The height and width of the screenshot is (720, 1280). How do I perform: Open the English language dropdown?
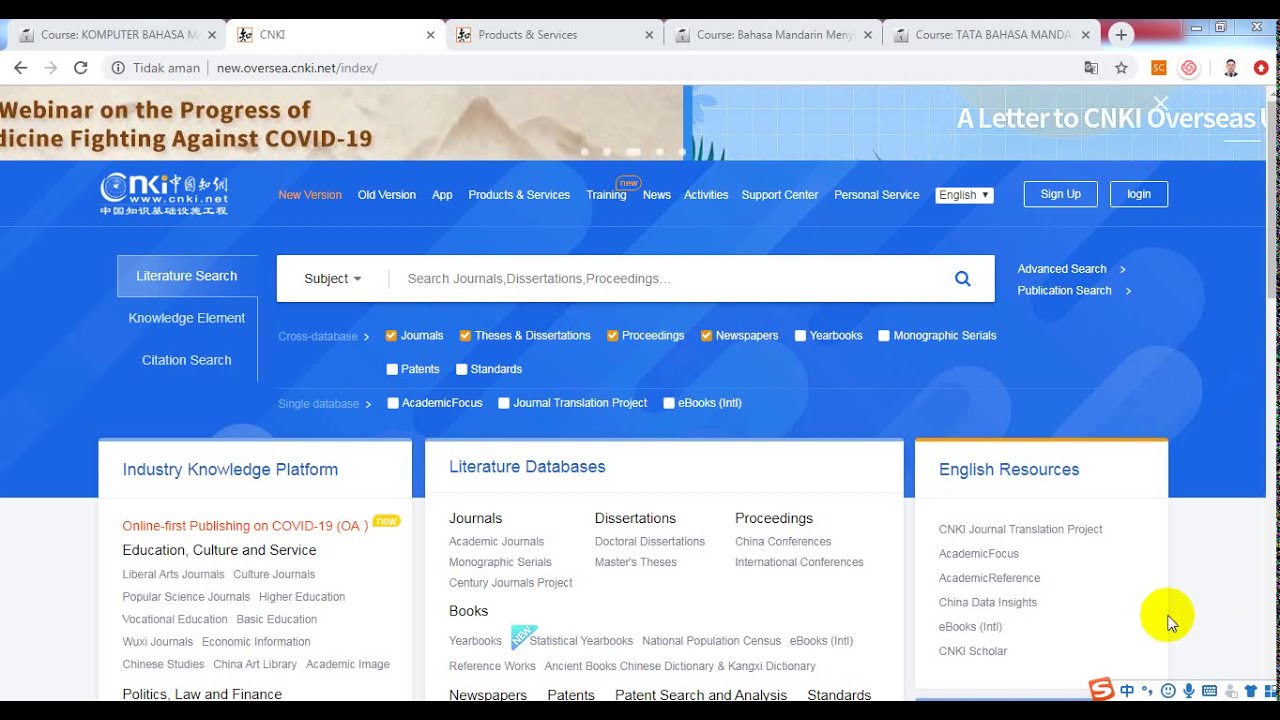click(x=964, y=195)
